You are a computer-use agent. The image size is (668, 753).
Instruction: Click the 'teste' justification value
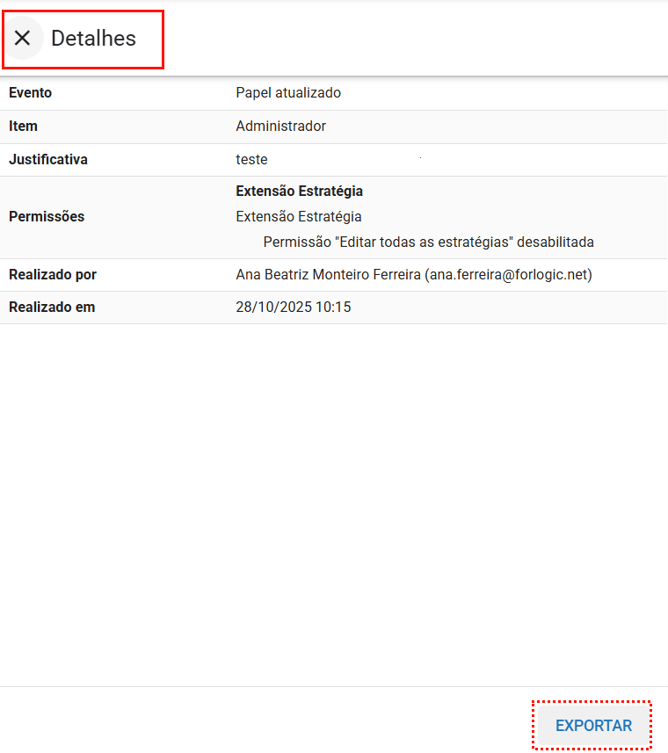tap(251, 159)
